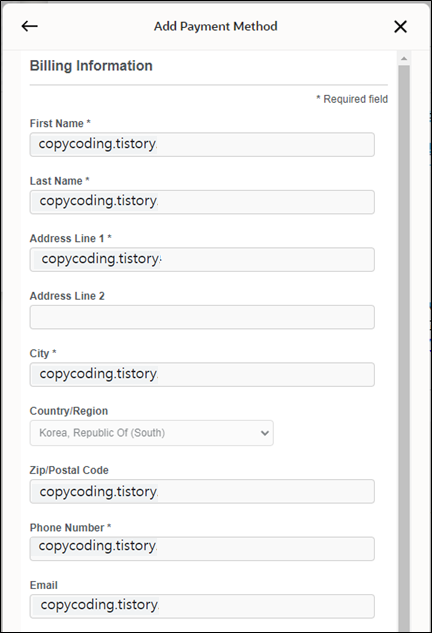Screen dimensions: 432x633
Task: Click the vertical scrollbar thumb
Action: (x=404, y=347)
